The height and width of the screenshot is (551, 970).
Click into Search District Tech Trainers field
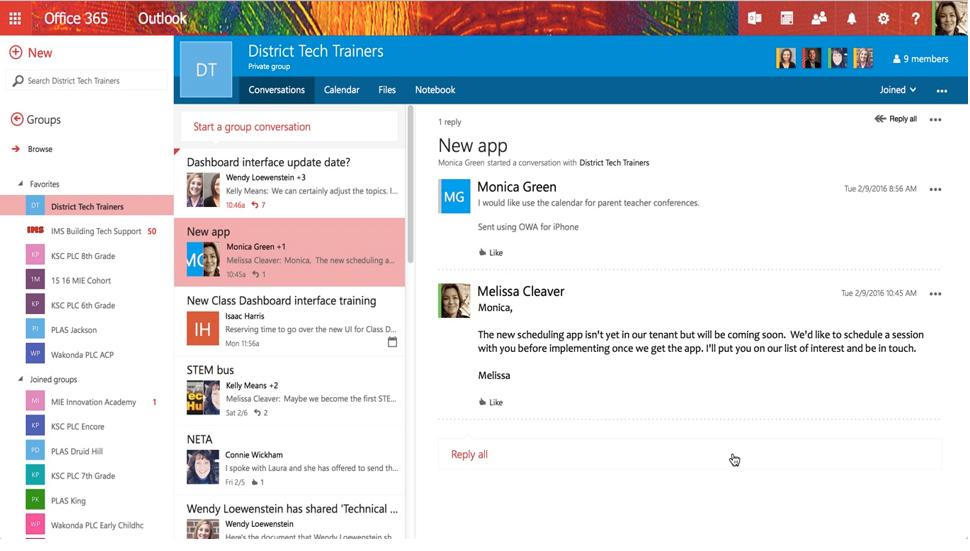point(87,80)
